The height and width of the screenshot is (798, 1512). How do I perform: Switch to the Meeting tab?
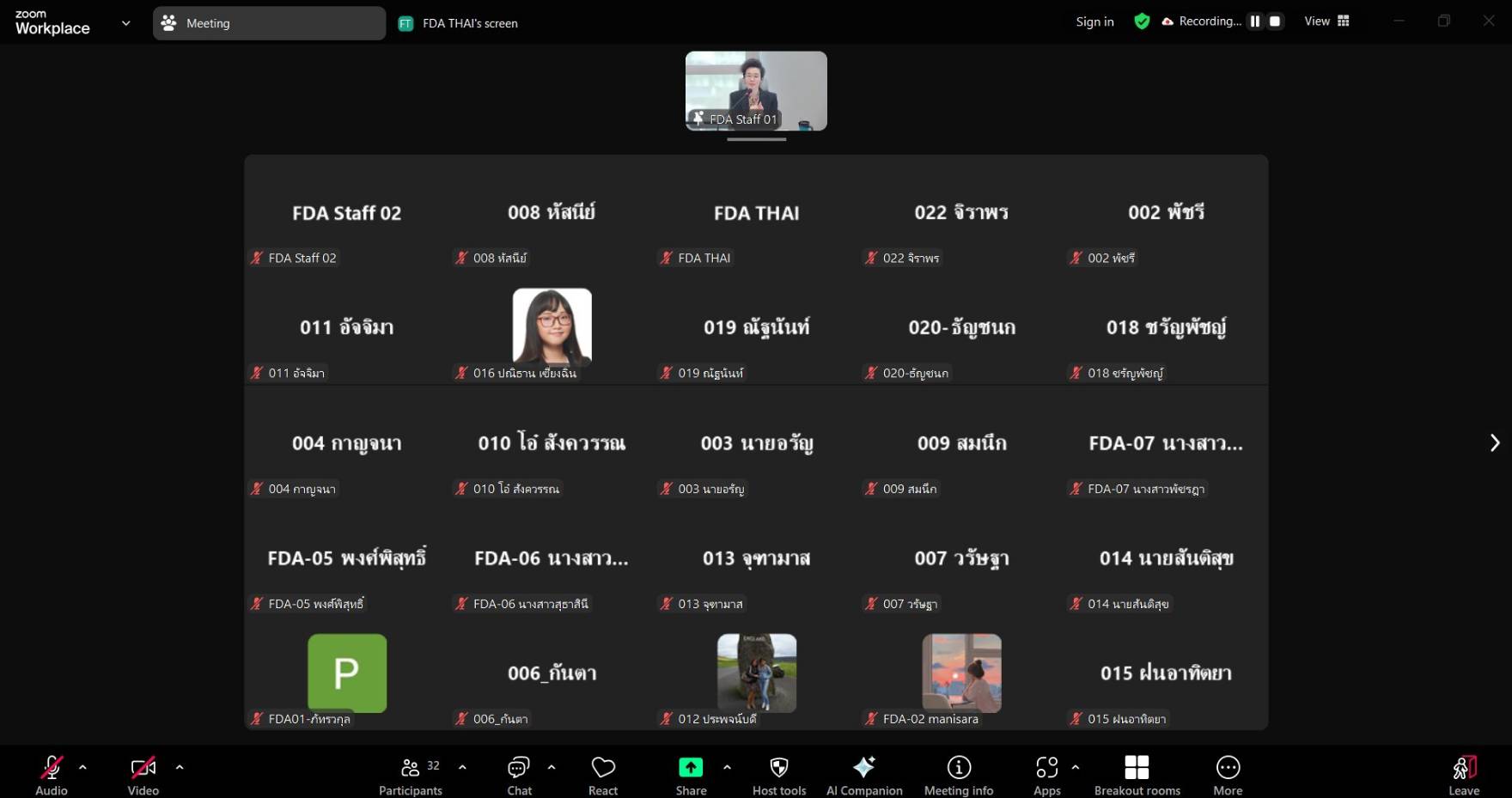269,23
